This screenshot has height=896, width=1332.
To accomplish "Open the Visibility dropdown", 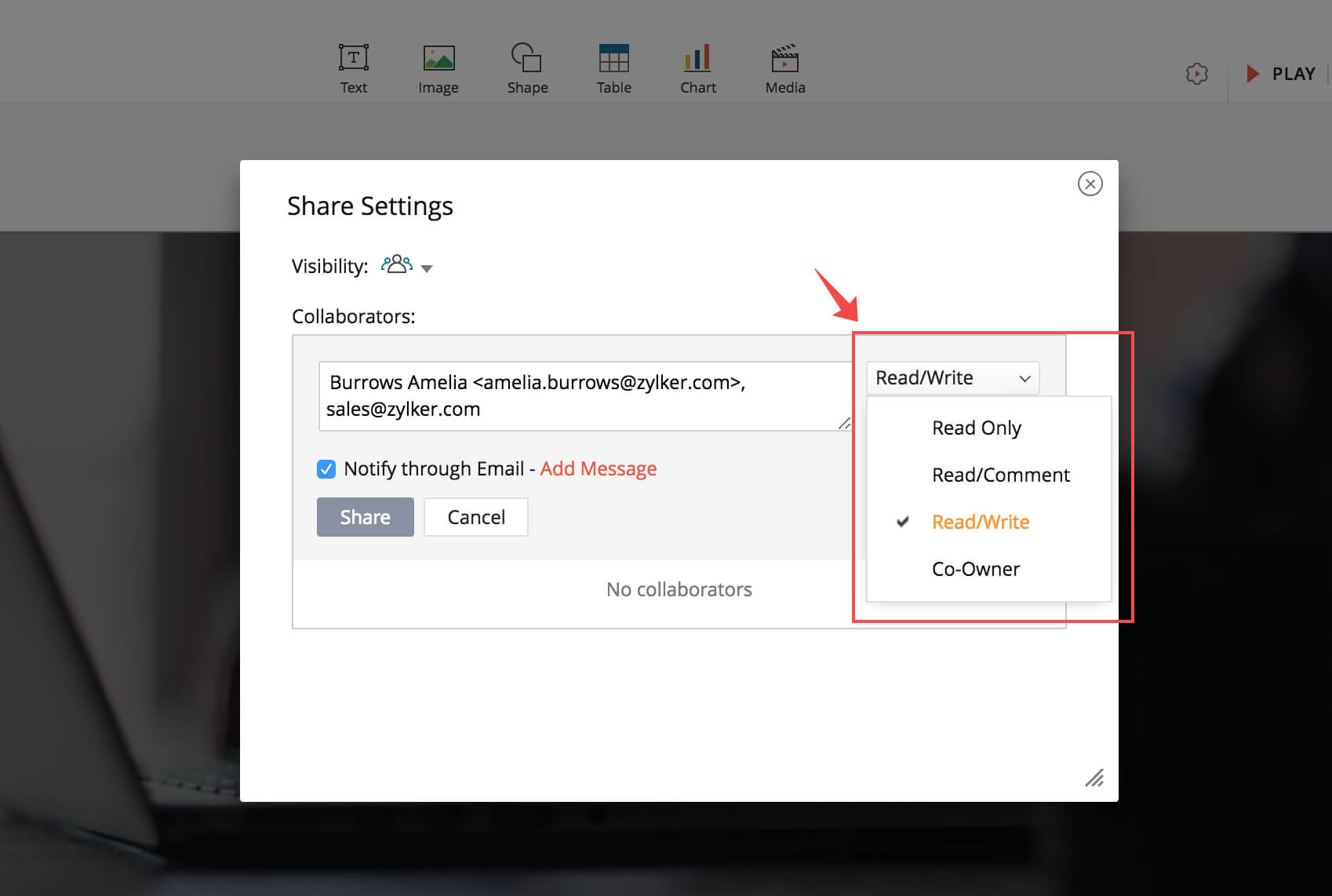I will pos(407,265).
